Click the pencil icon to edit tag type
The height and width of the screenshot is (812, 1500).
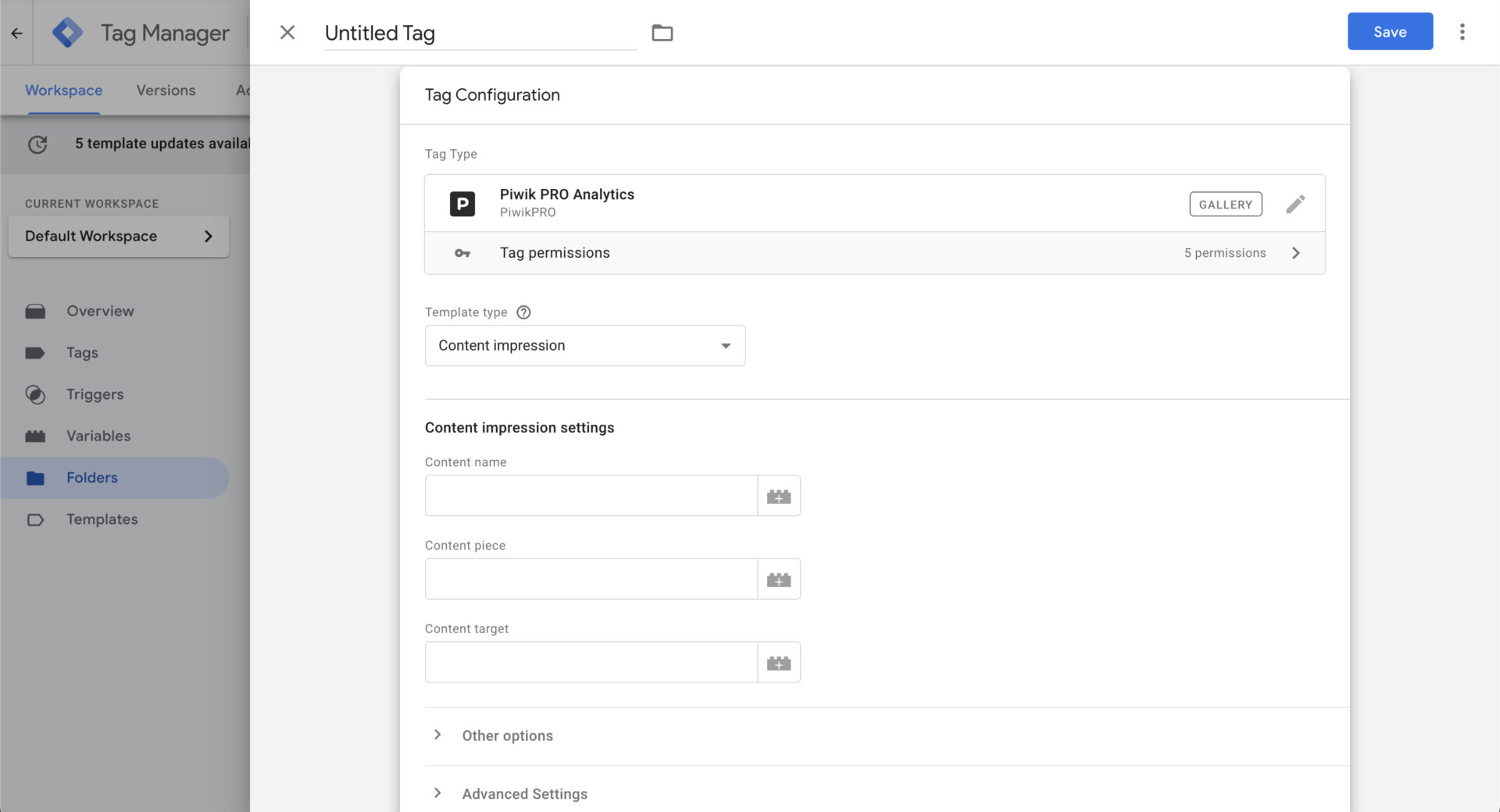[x=1295, y=203]
